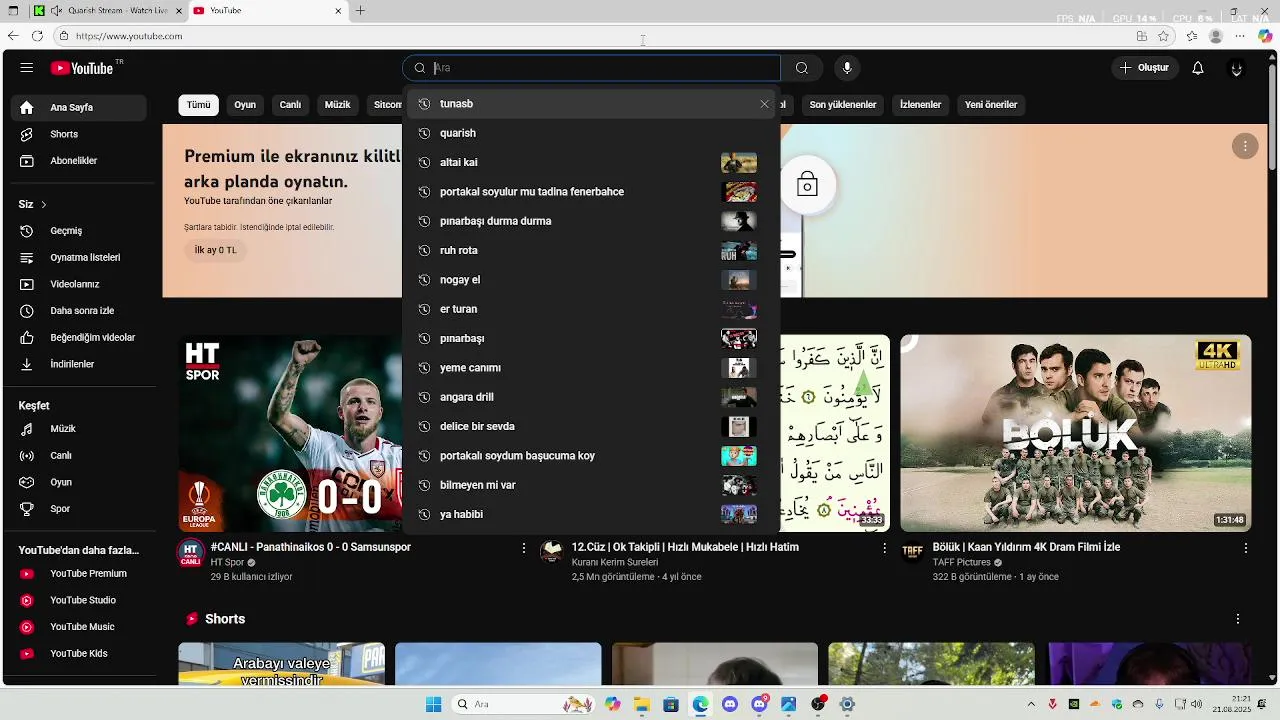Open YouTube Kids link
Image resolution: width=1280 pixels, height=720 pixels.
(79, 654)
